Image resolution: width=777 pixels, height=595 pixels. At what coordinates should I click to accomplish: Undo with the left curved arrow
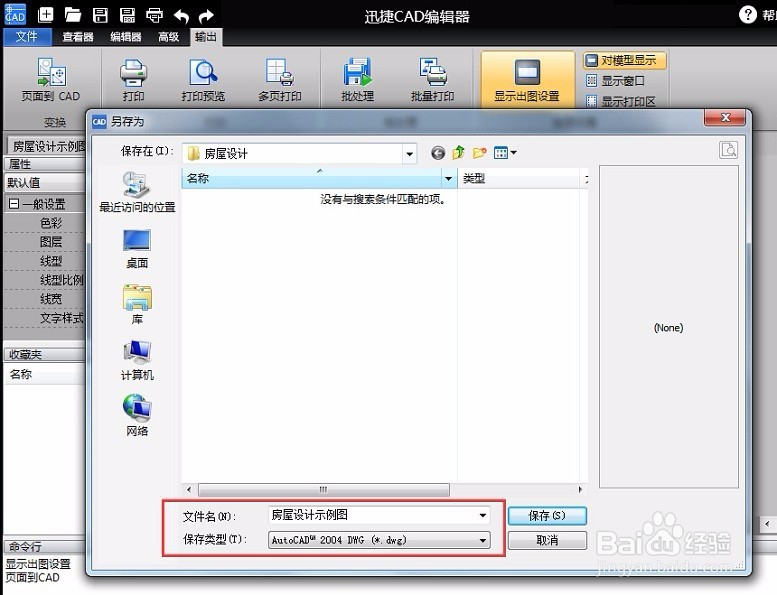coord(181,16)
